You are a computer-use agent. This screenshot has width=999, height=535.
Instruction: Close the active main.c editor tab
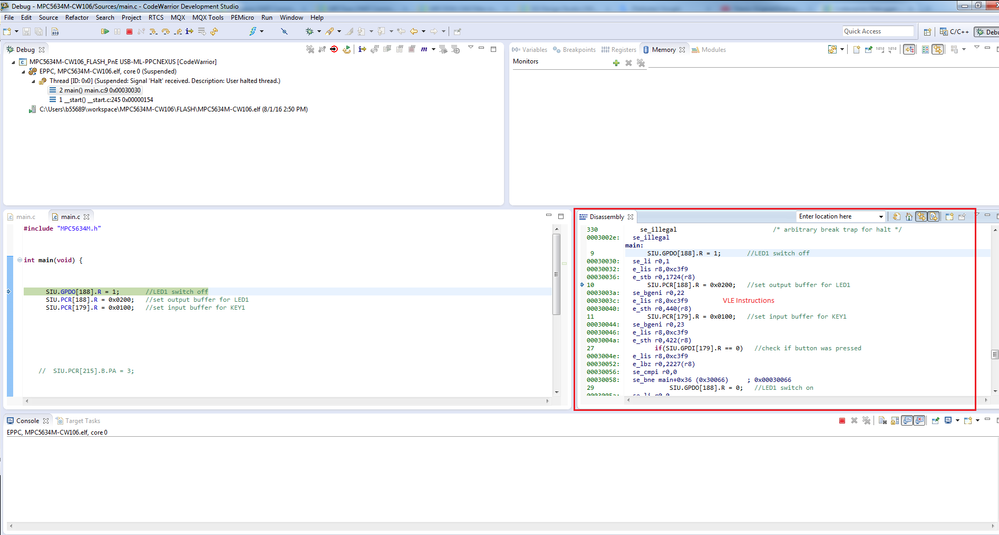(x=87, y=217)
